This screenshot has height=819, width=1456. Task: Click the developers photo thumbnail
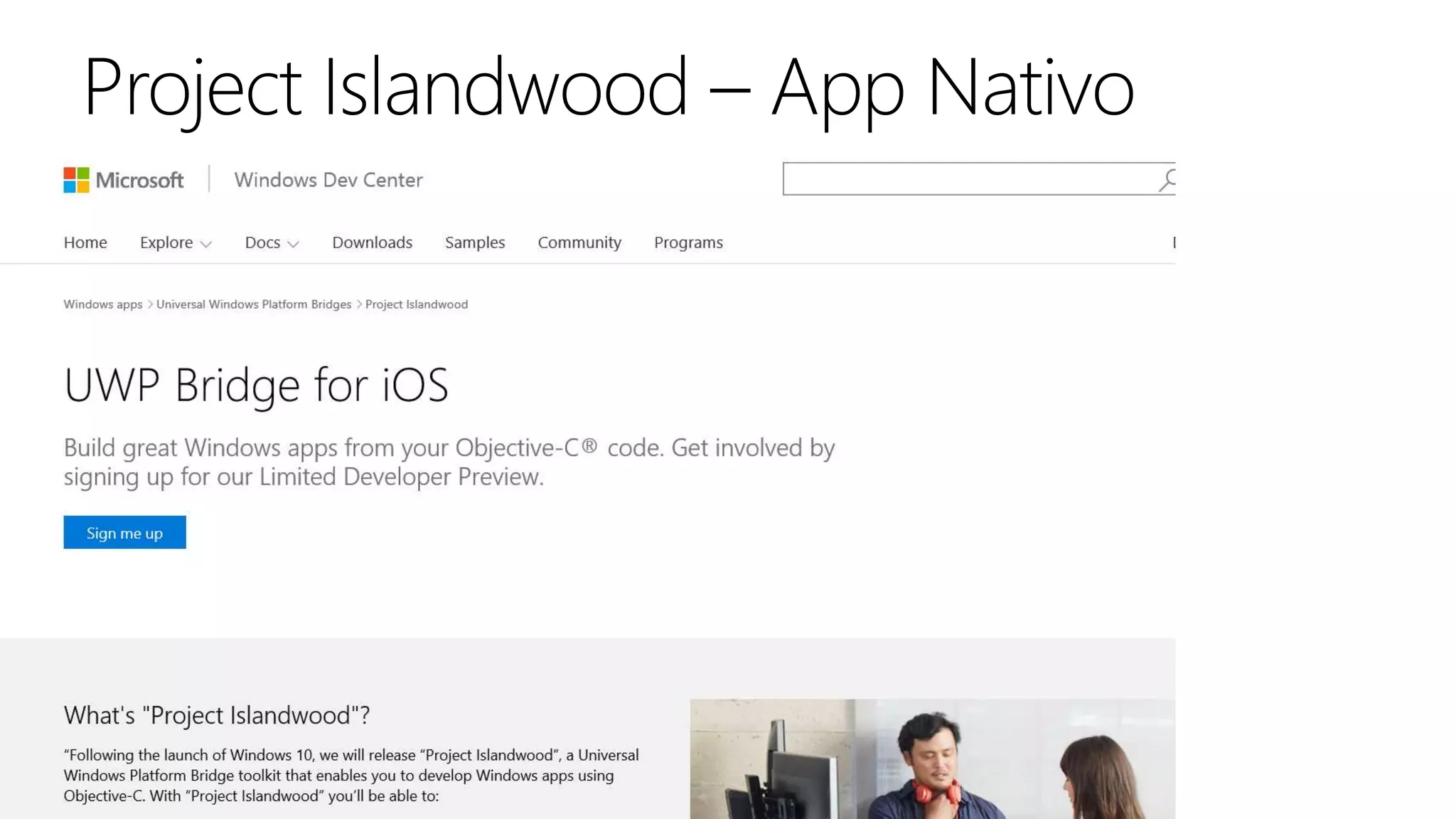coord(932,759)
